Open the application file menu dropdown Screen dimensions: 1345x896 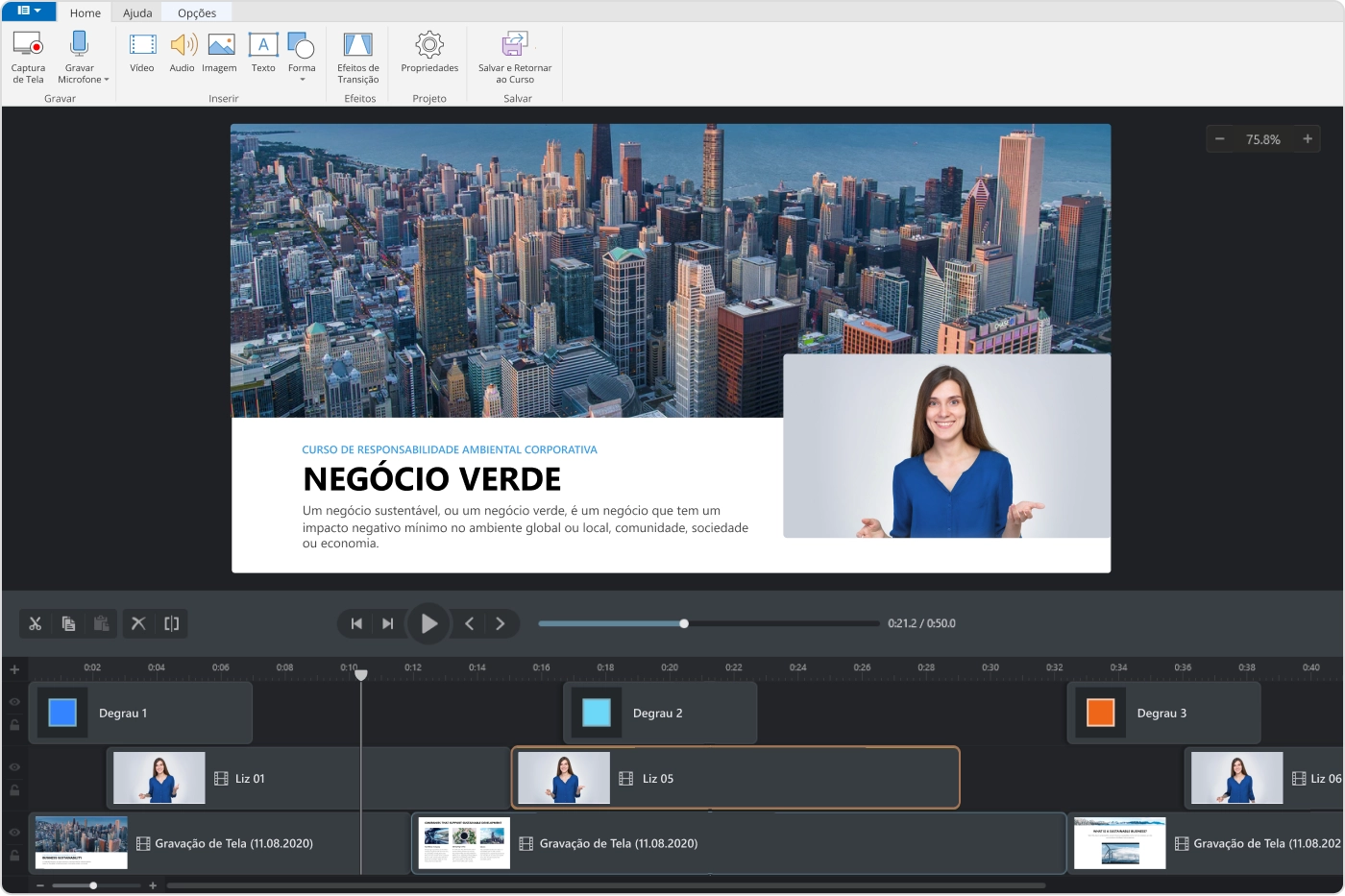[x=29, y=12]
